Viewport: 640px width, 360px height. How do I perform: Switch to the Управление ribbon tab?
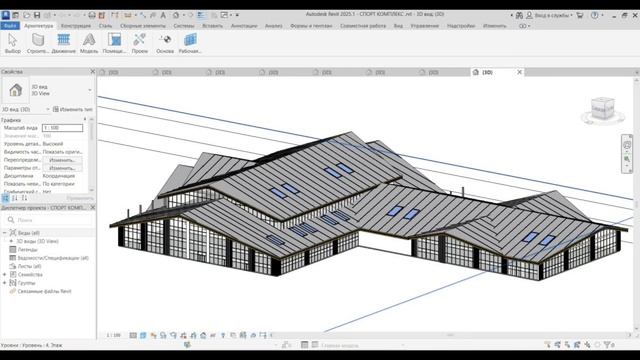(424, 26)
